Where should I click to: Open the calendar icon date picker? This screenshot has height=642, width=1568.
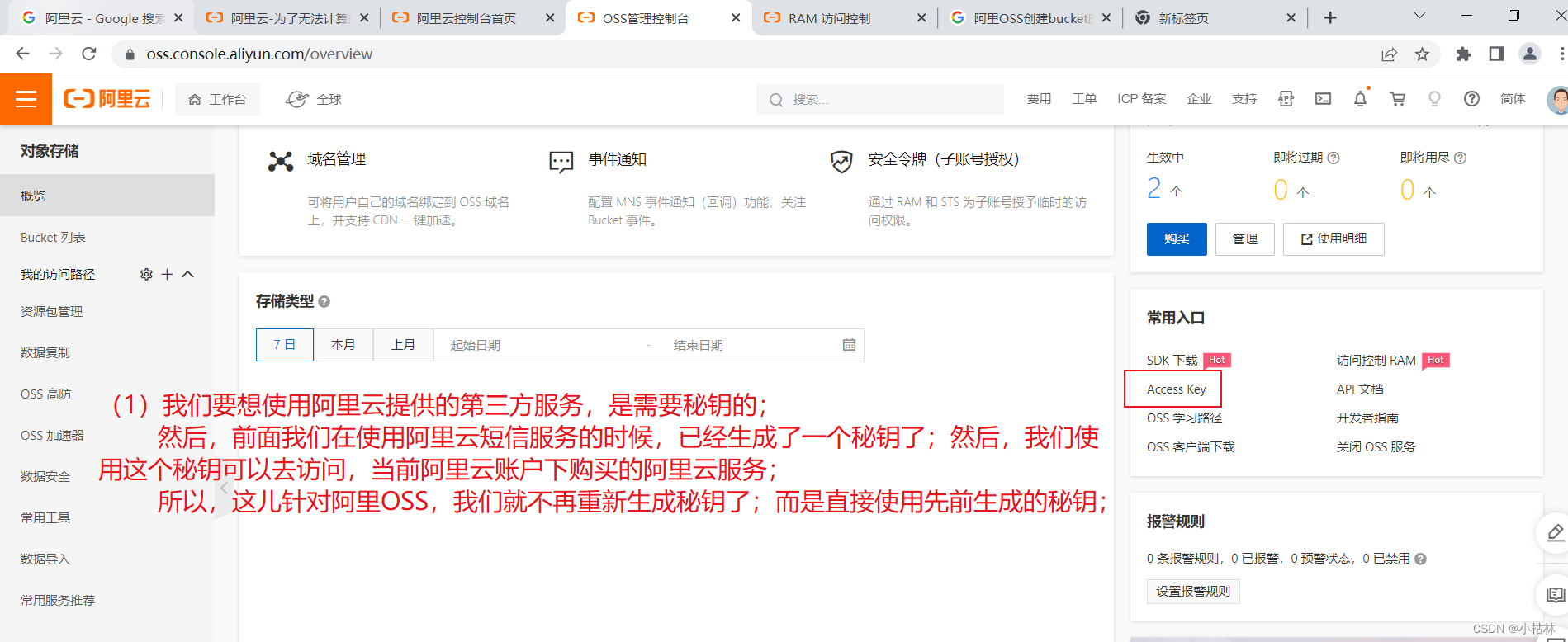(849, 345)
